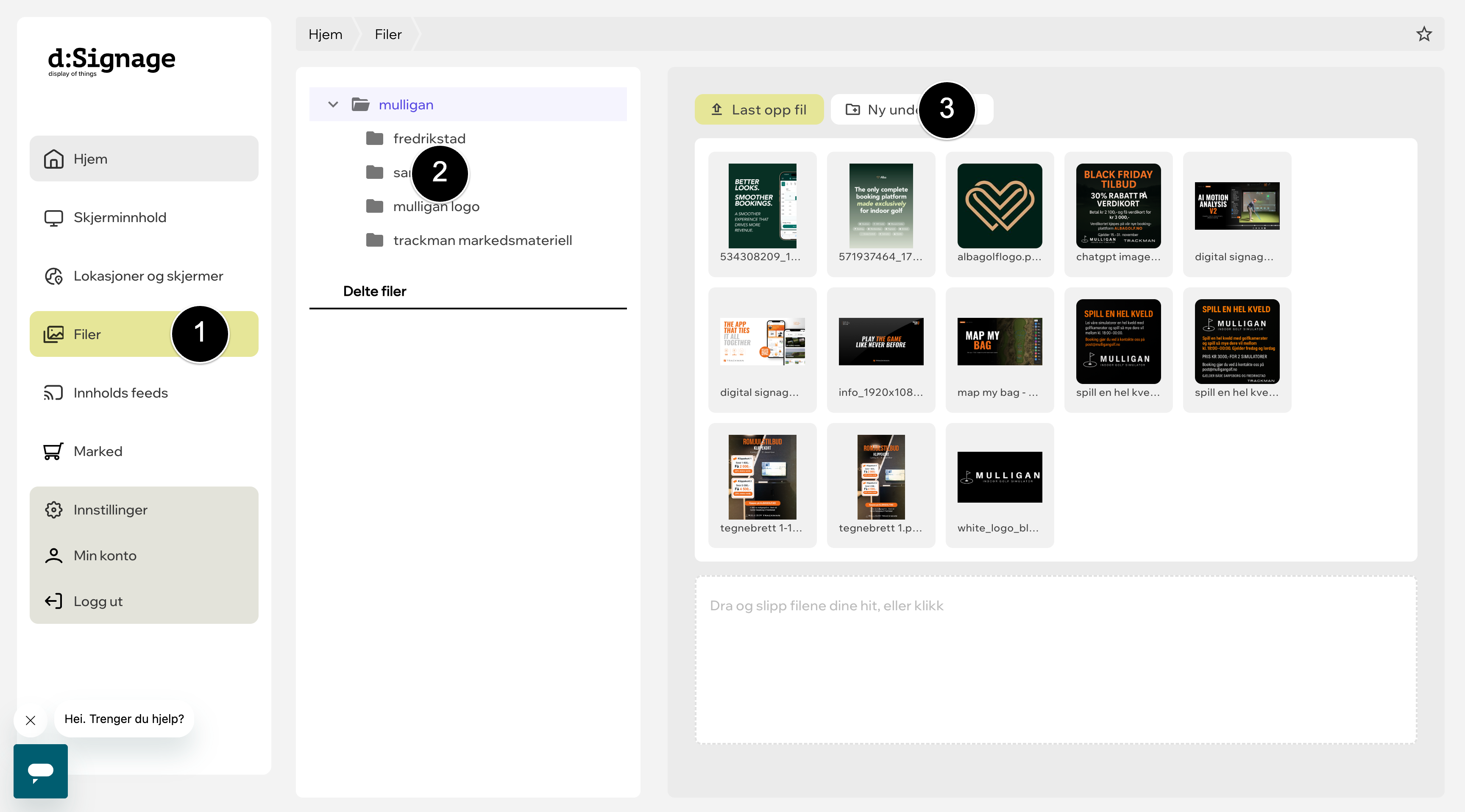
Task: Click the mulligan logo folder icon
Action: click(374, 206)
